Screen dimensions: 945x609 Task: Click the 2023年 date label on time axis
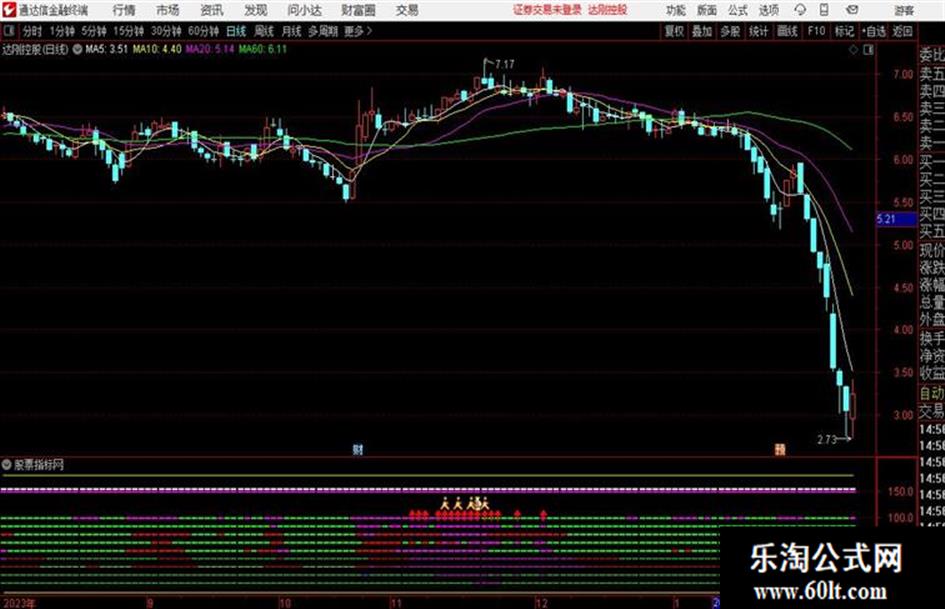click(20, 603)
